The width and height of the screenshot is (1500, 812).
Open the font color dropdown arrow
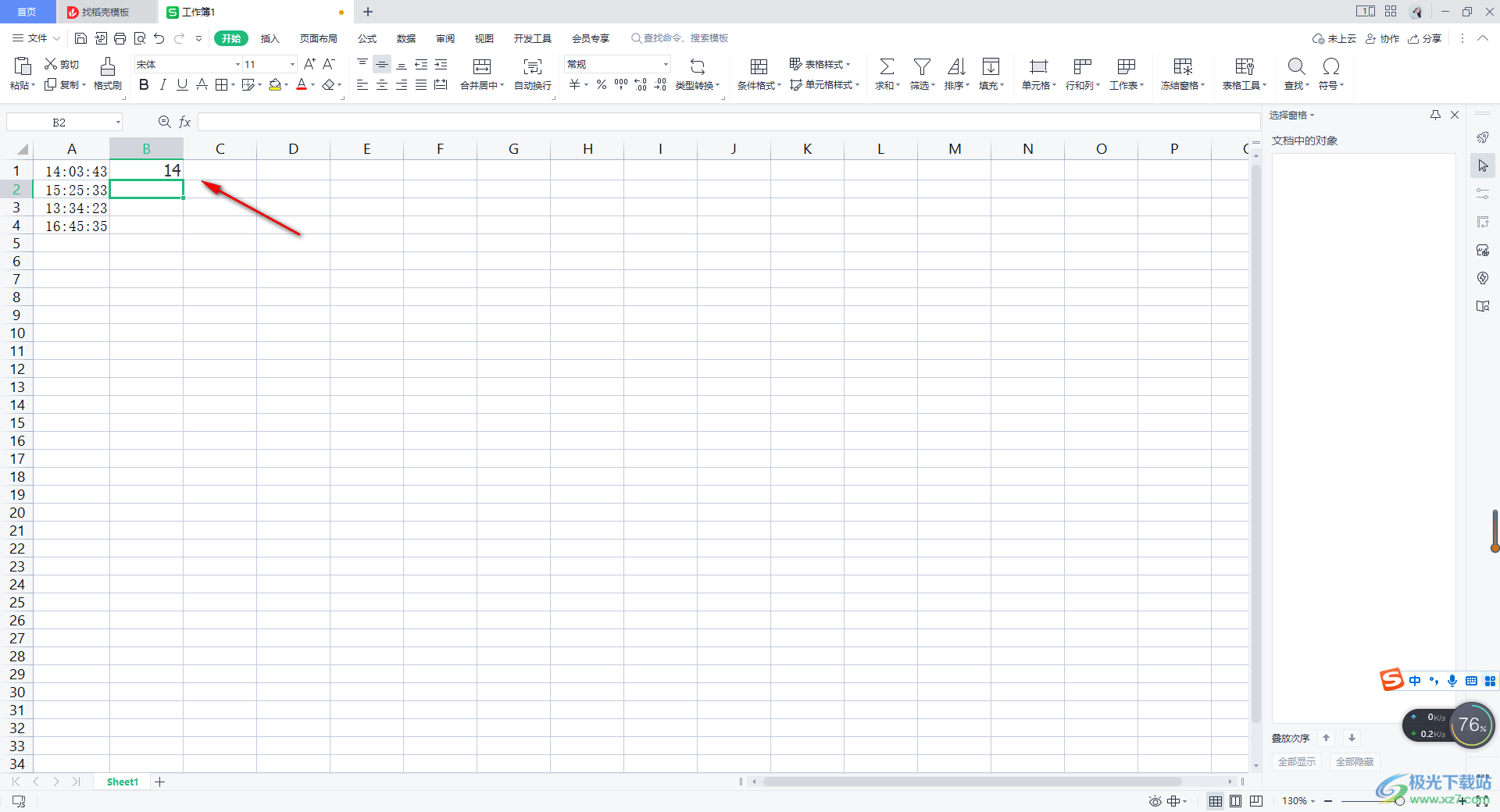click(x=312, y=85)
